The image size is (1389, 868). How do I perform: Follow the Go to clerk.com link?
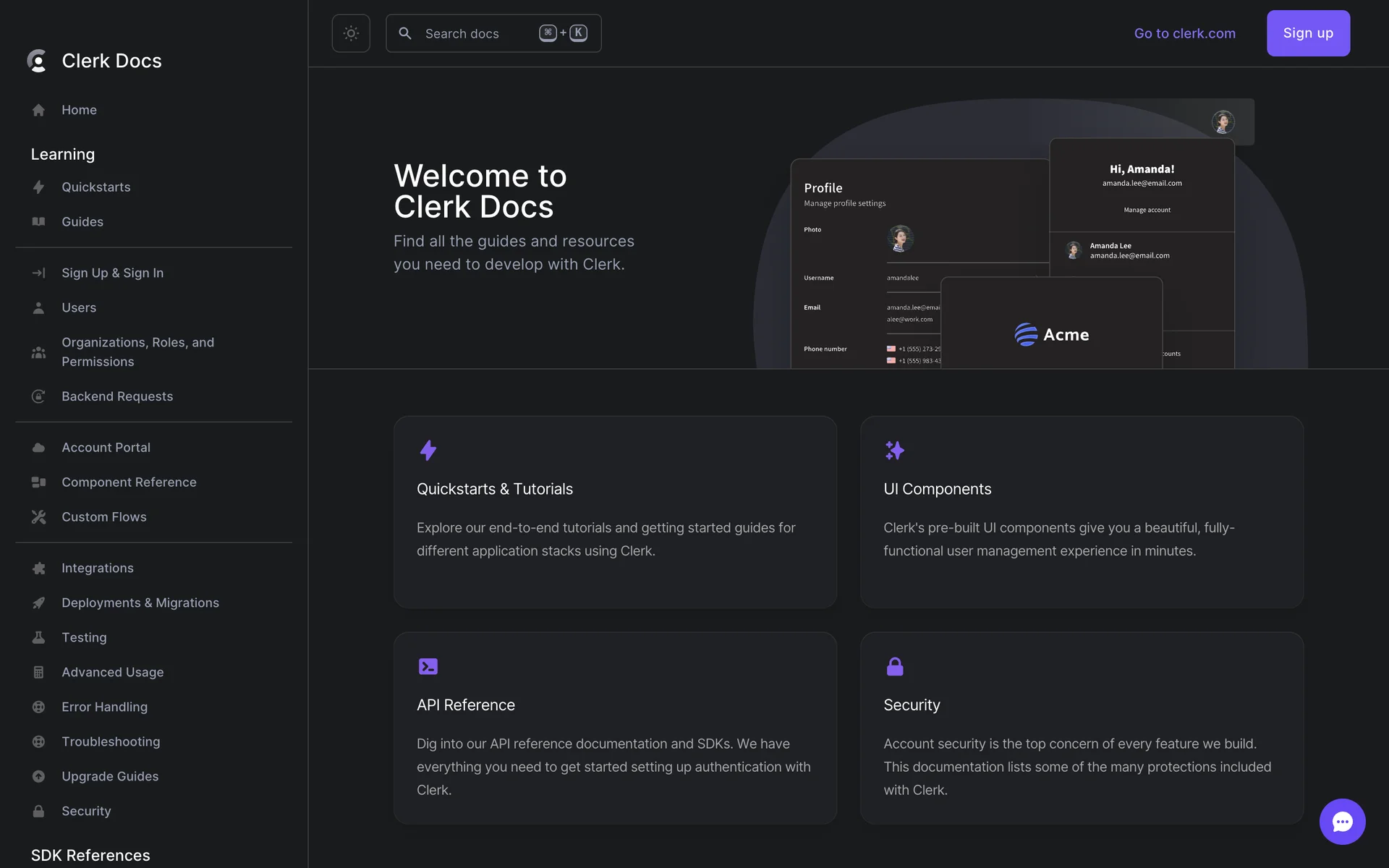pos(1184,33)
